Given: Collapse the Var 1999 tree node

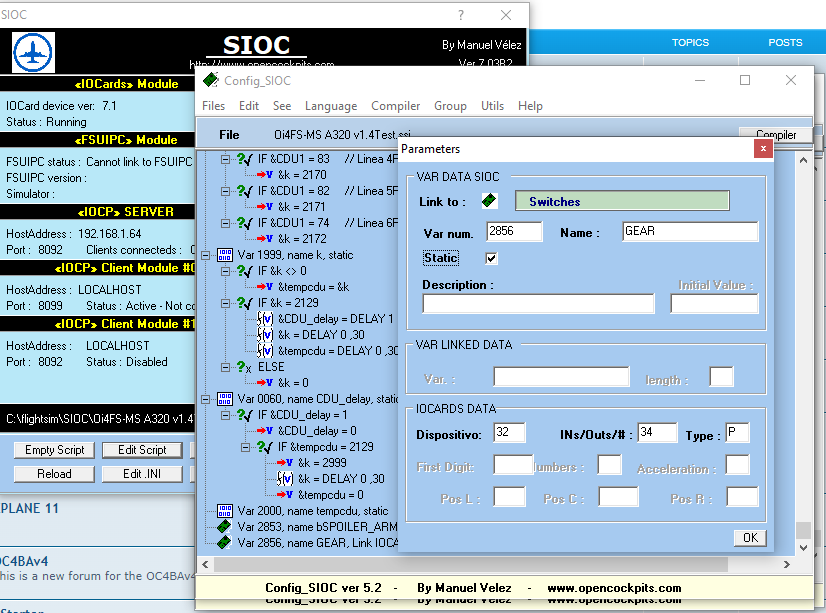Looking at the screenshot, I should pos(207,256).
